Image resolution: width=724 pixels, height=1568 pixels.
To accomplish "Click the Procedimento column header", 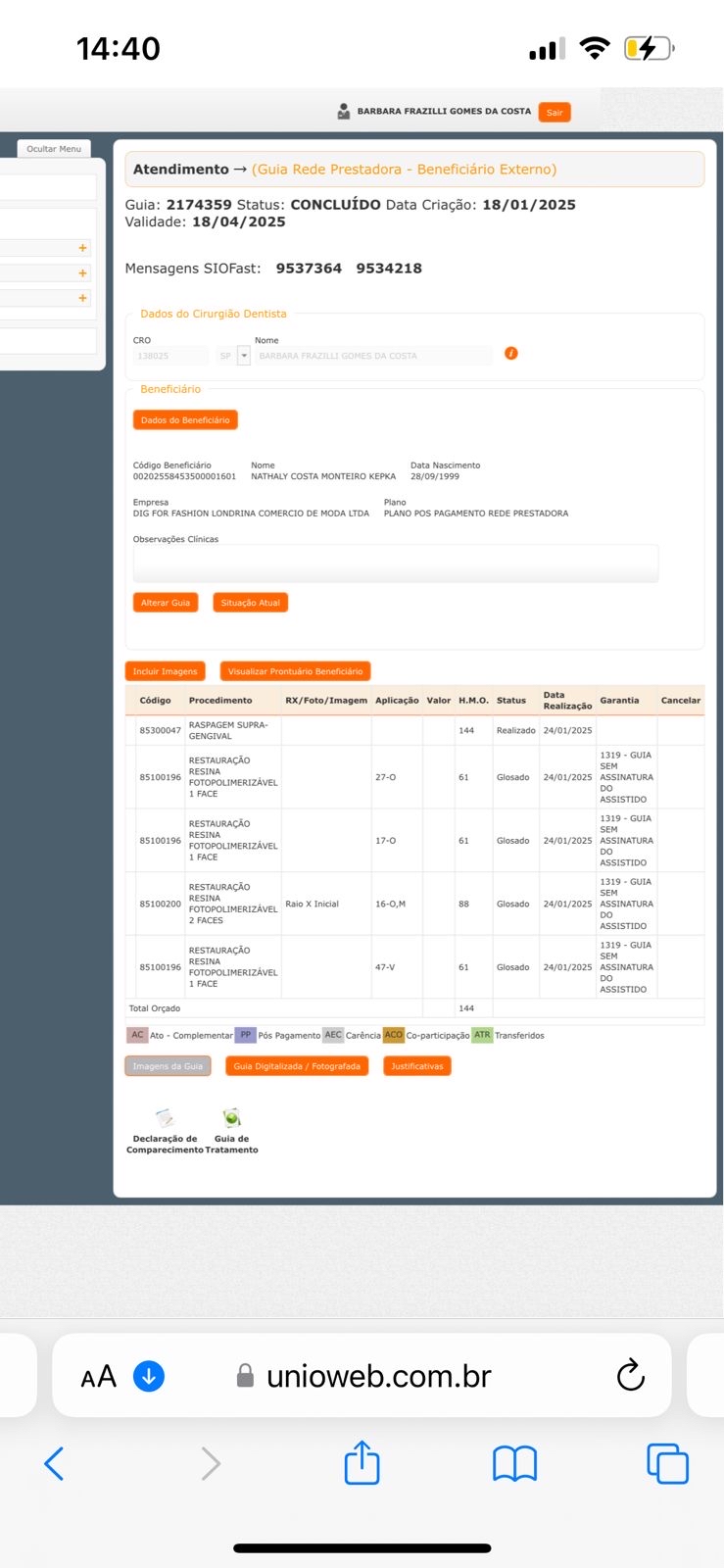I will (220, 701).
